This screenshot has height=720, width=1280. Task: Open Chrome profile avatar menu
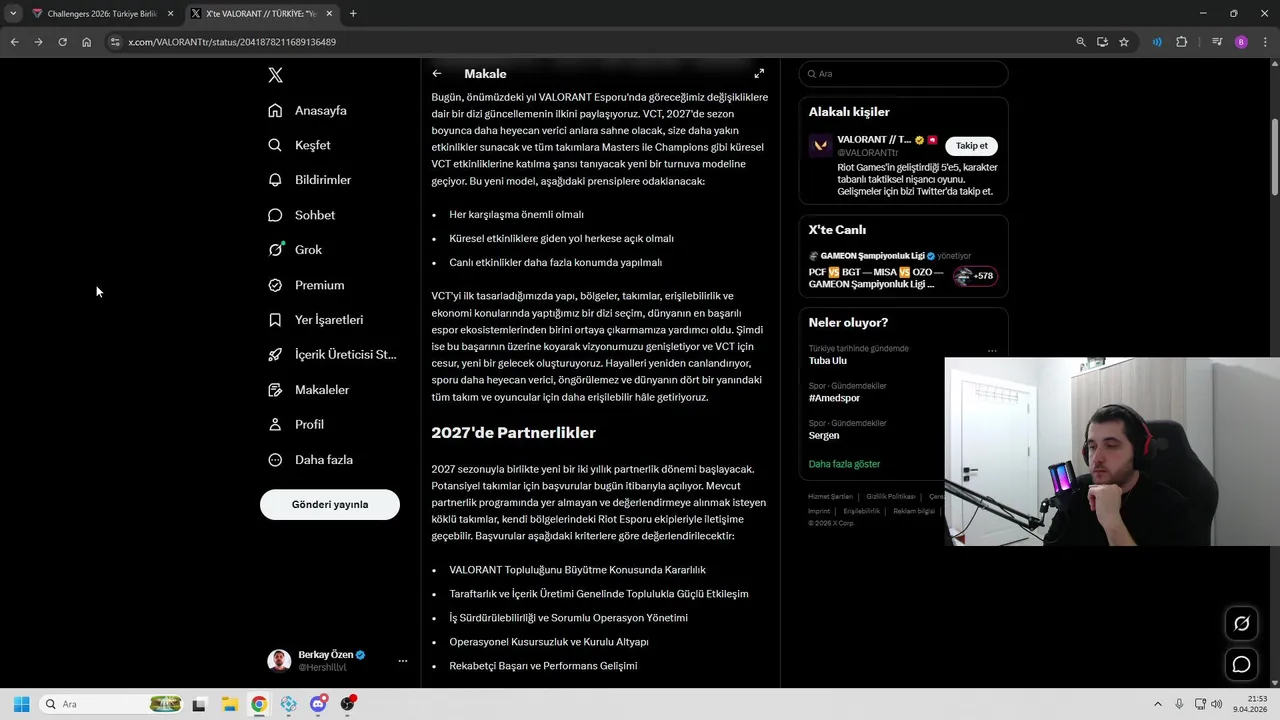pos(1241,42)
